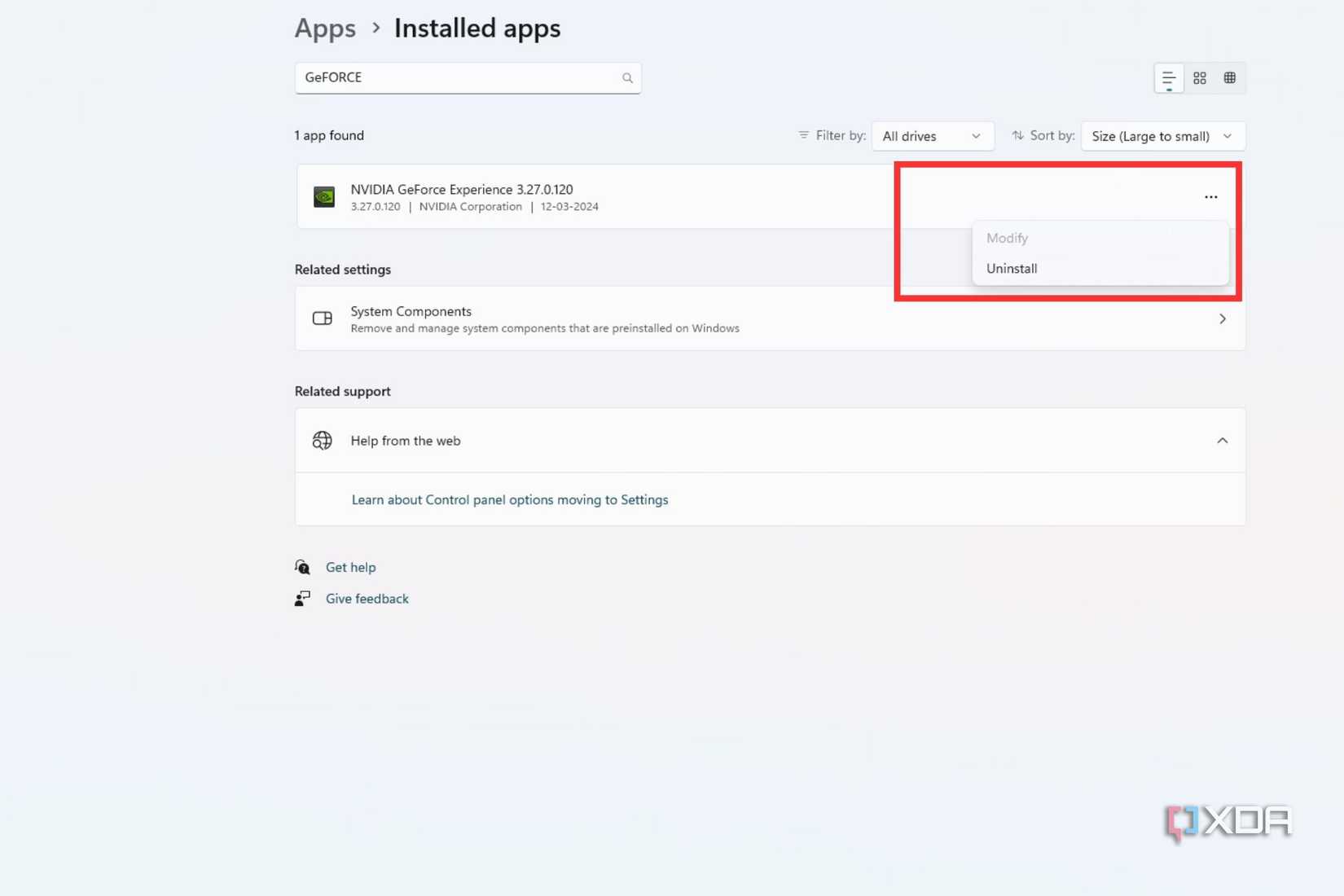Select Uninstall from the context menu
The height and width of the screenshot is (896, 1344).
(x=1012, y=268)
